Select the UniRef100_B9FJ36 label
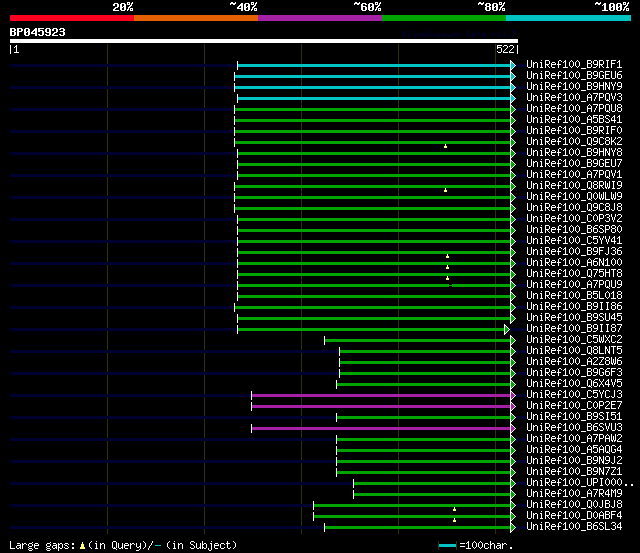The width and height of the screenshot is (640, 553). pyautogui.click(x=574, y=252)
